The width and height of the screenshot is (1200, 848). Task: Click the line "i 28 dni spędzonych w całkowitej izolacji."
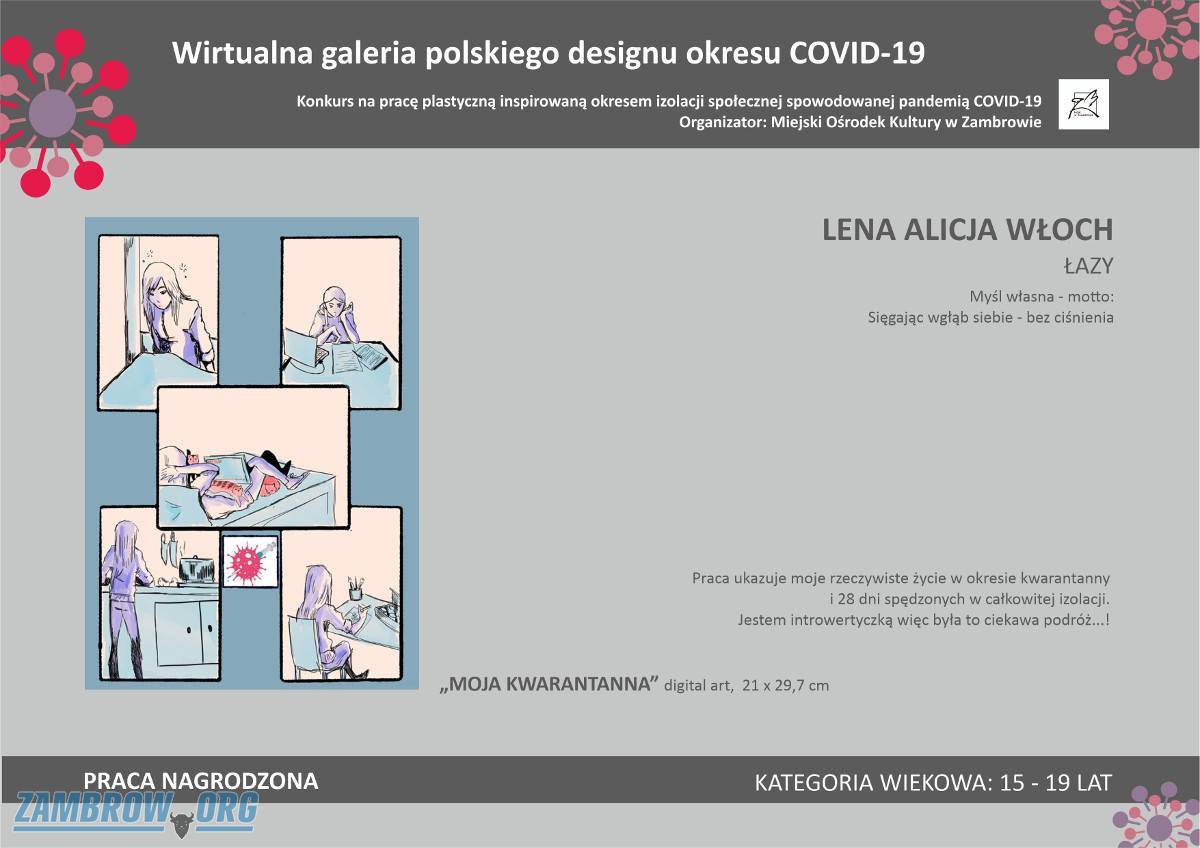coord(970,599)
